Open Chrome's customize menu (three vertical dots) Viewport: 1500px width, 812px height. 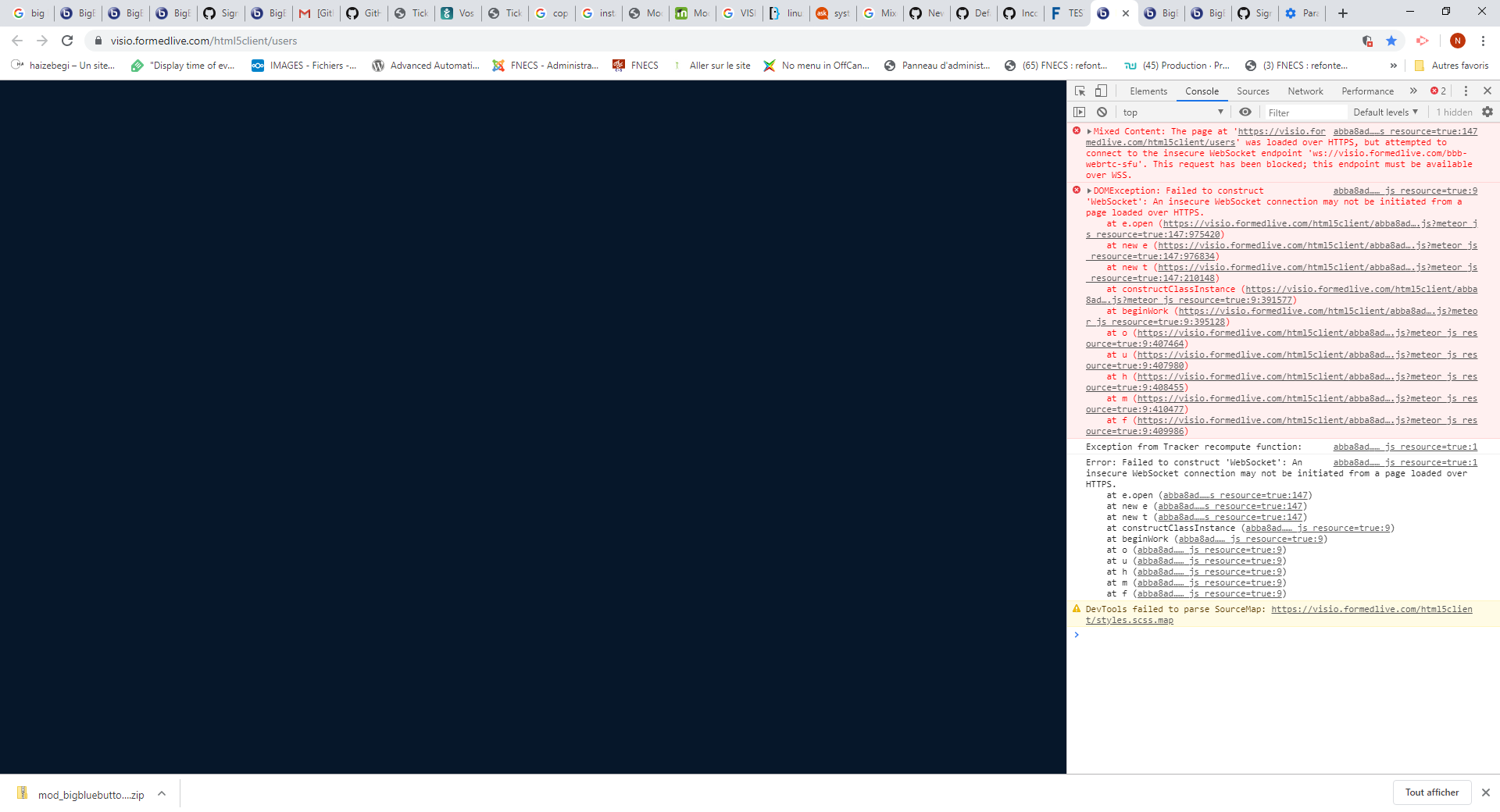click(x=1484, y=41)
